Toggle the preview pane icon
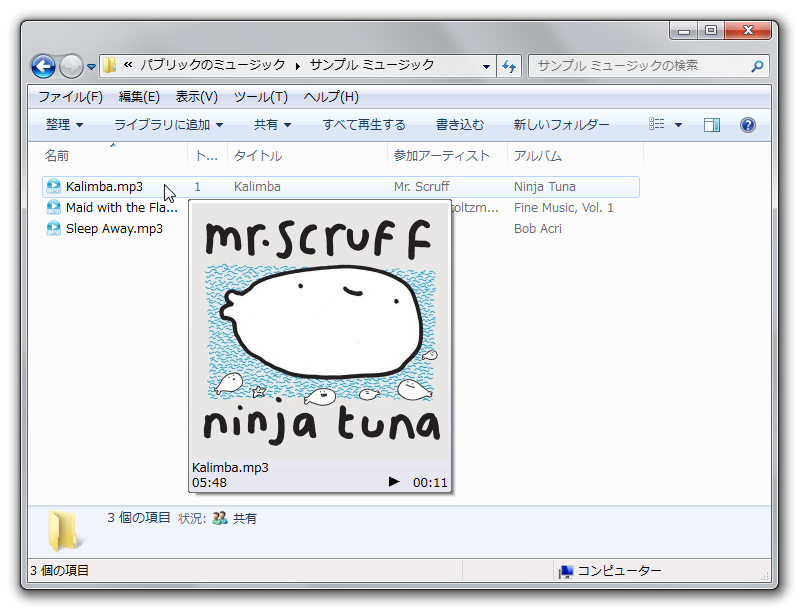 712,125
